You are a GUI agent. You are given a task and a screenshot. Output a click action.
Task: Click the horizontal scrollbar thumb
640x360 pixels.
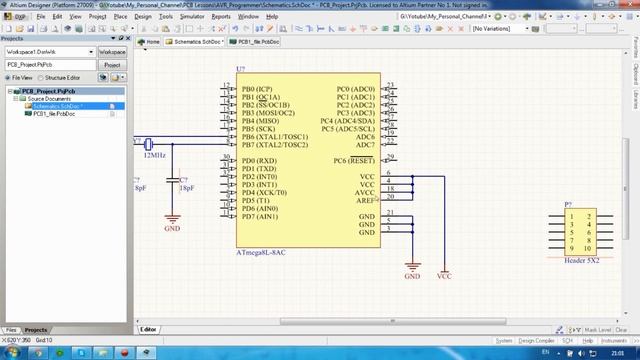[393, 321]
